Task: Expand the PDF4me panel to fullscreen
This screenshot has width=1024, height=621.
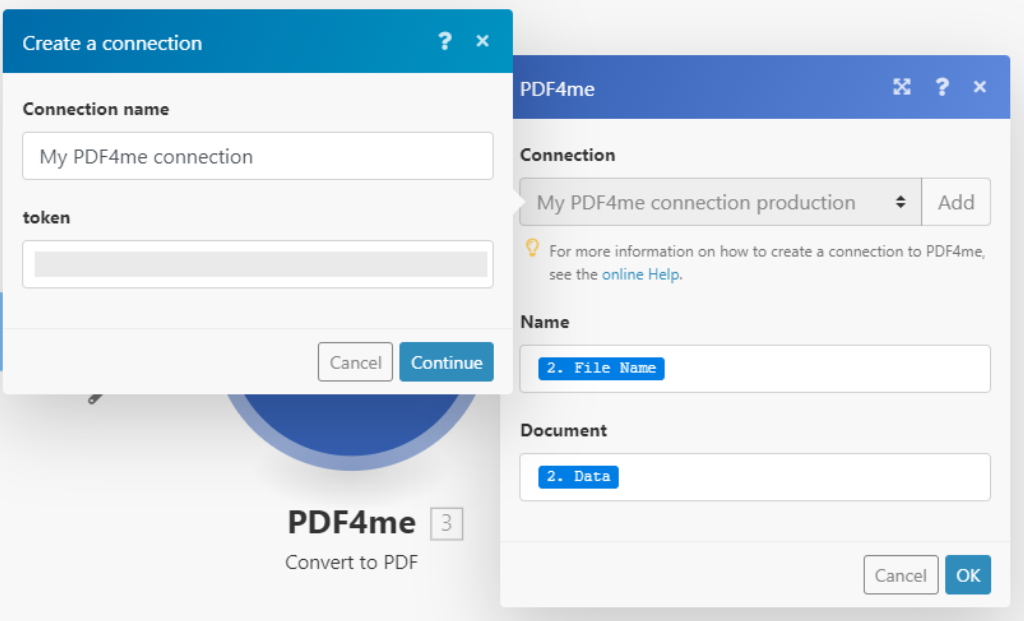Action: coord(902,87)
